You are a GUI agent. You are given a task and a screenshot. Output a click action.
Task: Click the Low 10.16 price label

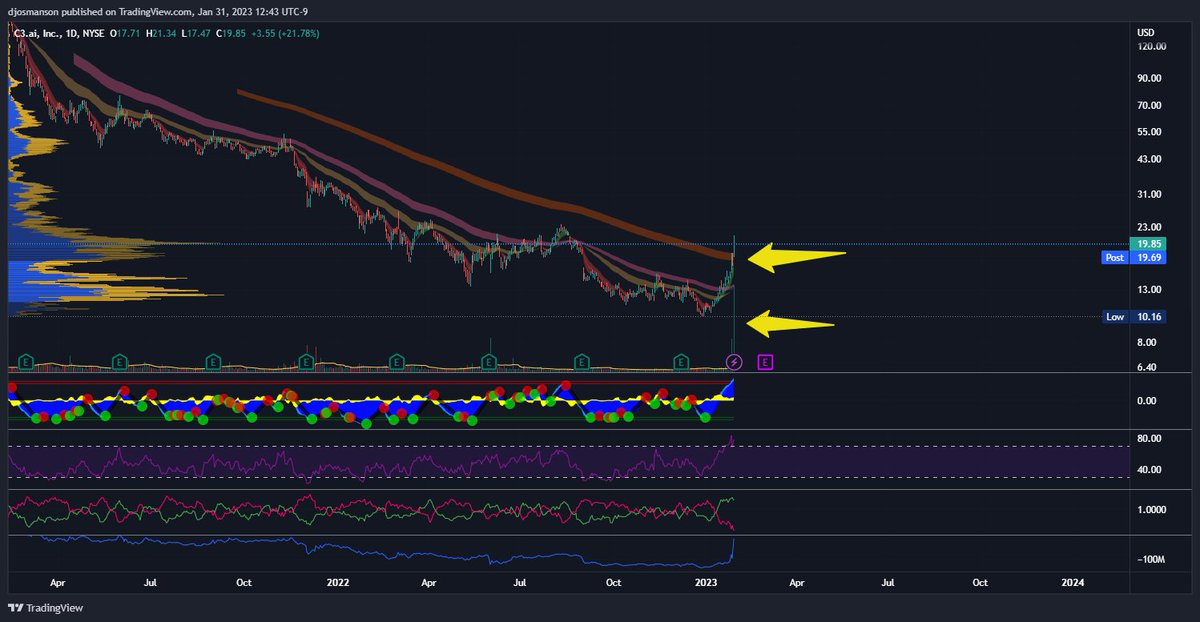pos(1134,317)
